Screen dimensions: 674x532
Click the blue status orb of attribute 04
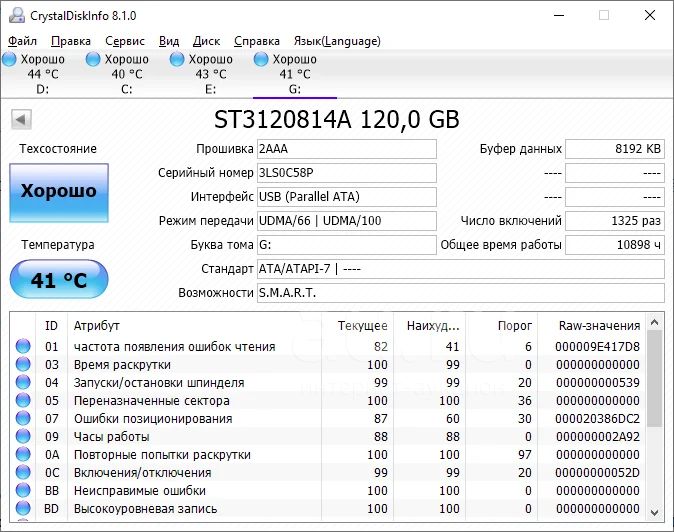pyautogui.click(x=23, y=382)
